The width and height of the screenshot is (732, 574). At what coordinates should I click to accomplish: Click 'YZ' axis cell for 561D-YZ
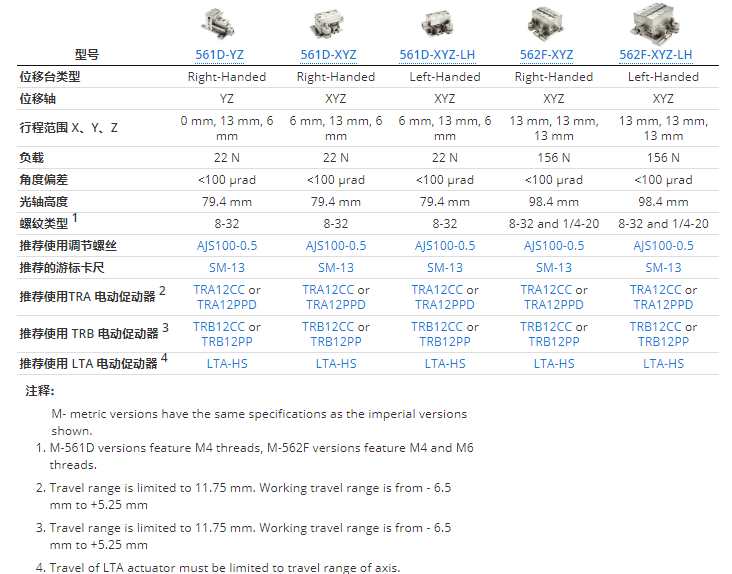[227, 99]
